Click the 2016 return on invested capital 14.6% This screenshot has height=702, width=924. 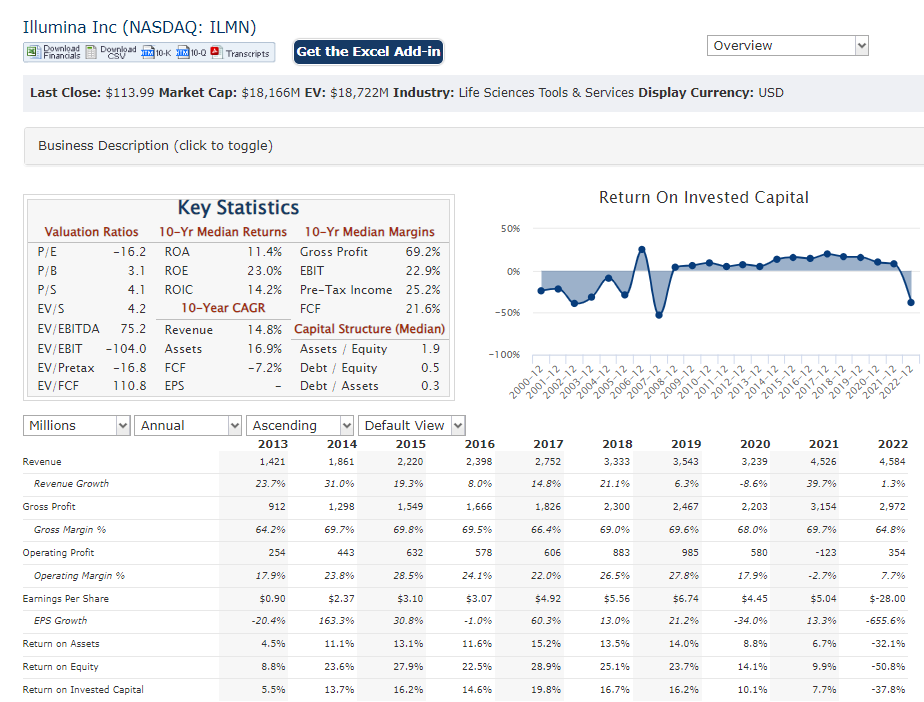point(477,690)
